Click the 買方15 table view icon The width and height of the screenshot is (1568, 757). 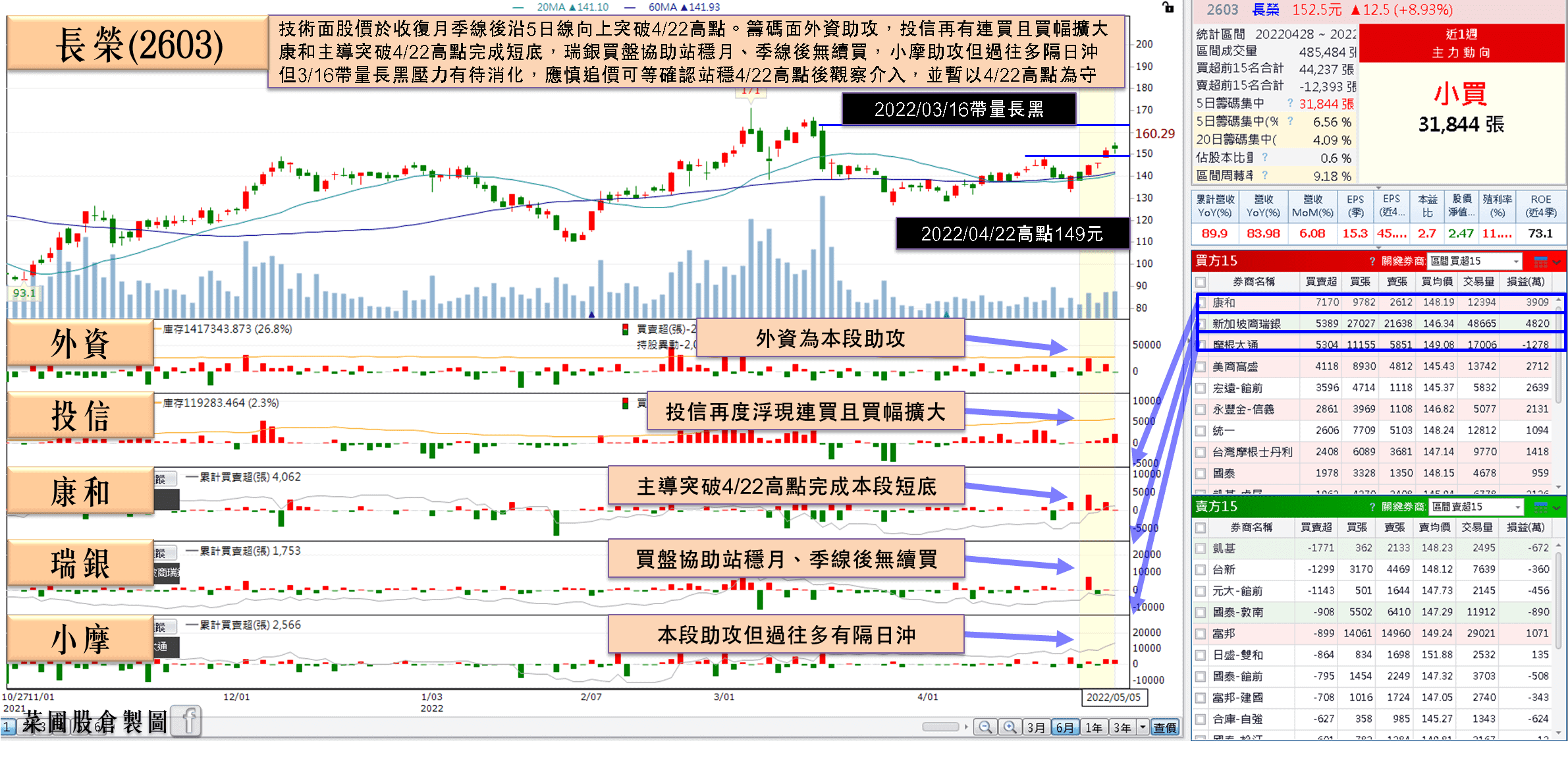point(1540,262)
